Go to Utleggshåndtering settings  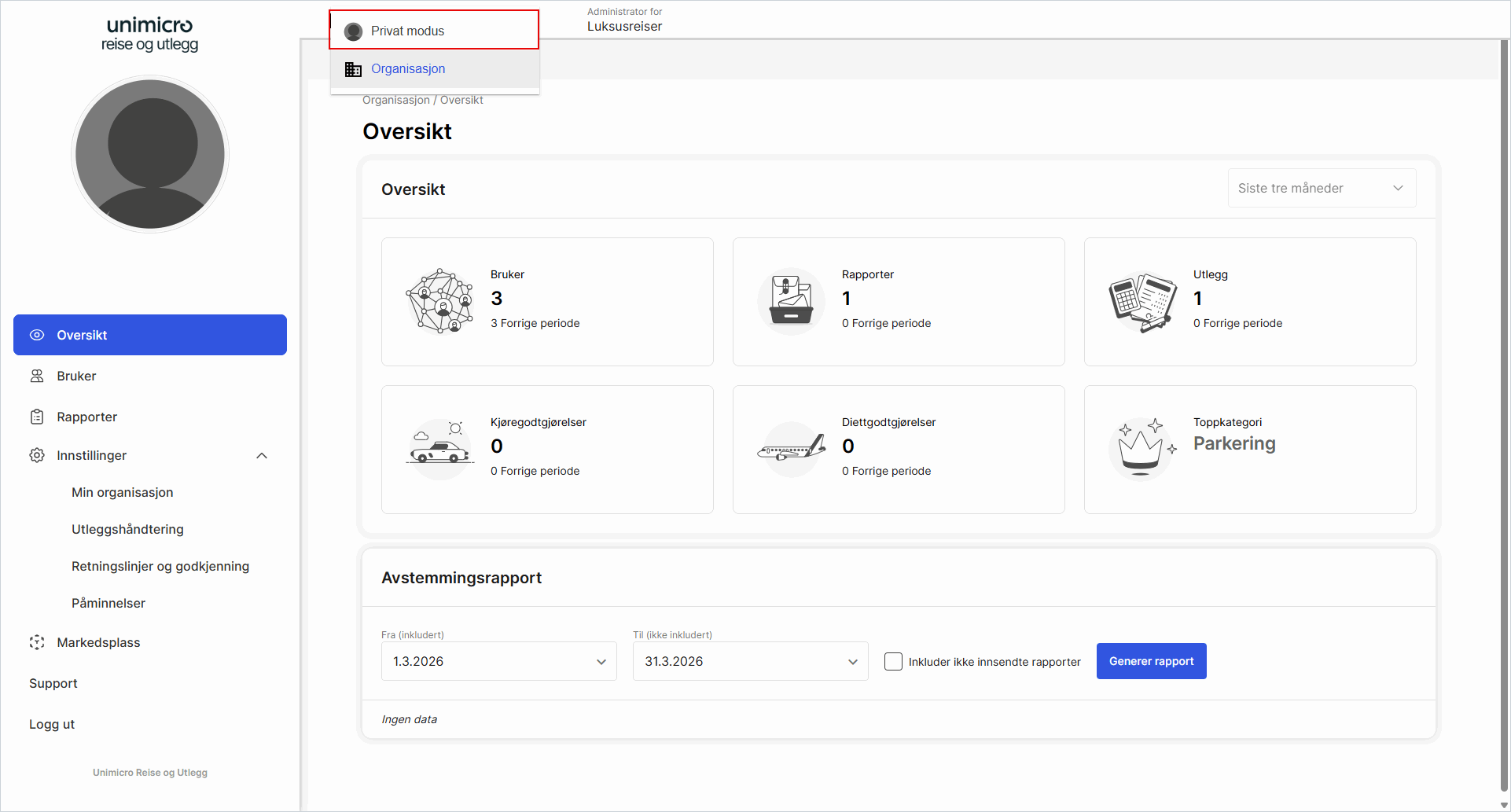(127, 529)
